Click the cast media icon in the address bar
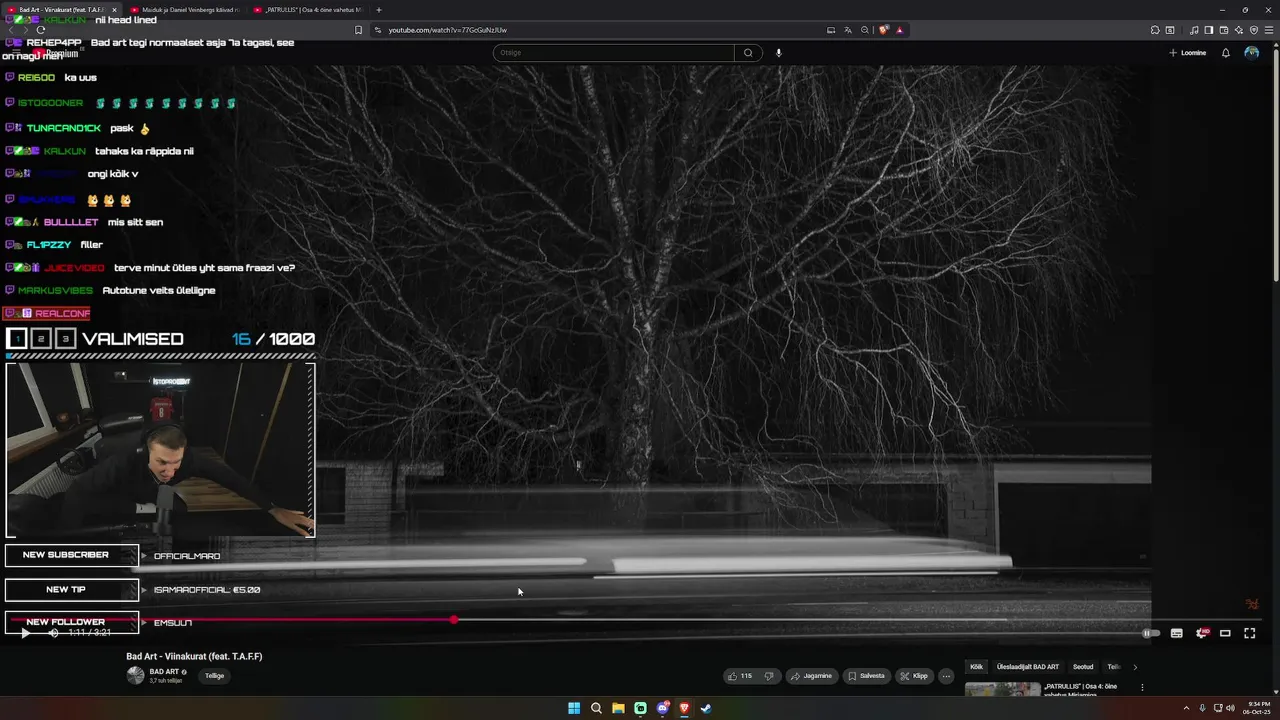Screen dimensions: 1280x720 pos(831,30)
